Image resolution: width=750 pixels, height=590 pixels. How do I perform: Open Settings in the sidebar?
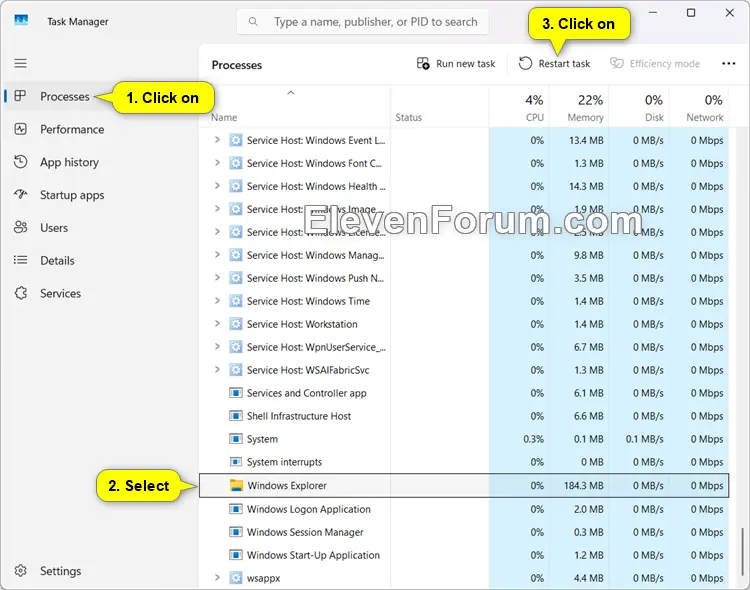point(60,571)
